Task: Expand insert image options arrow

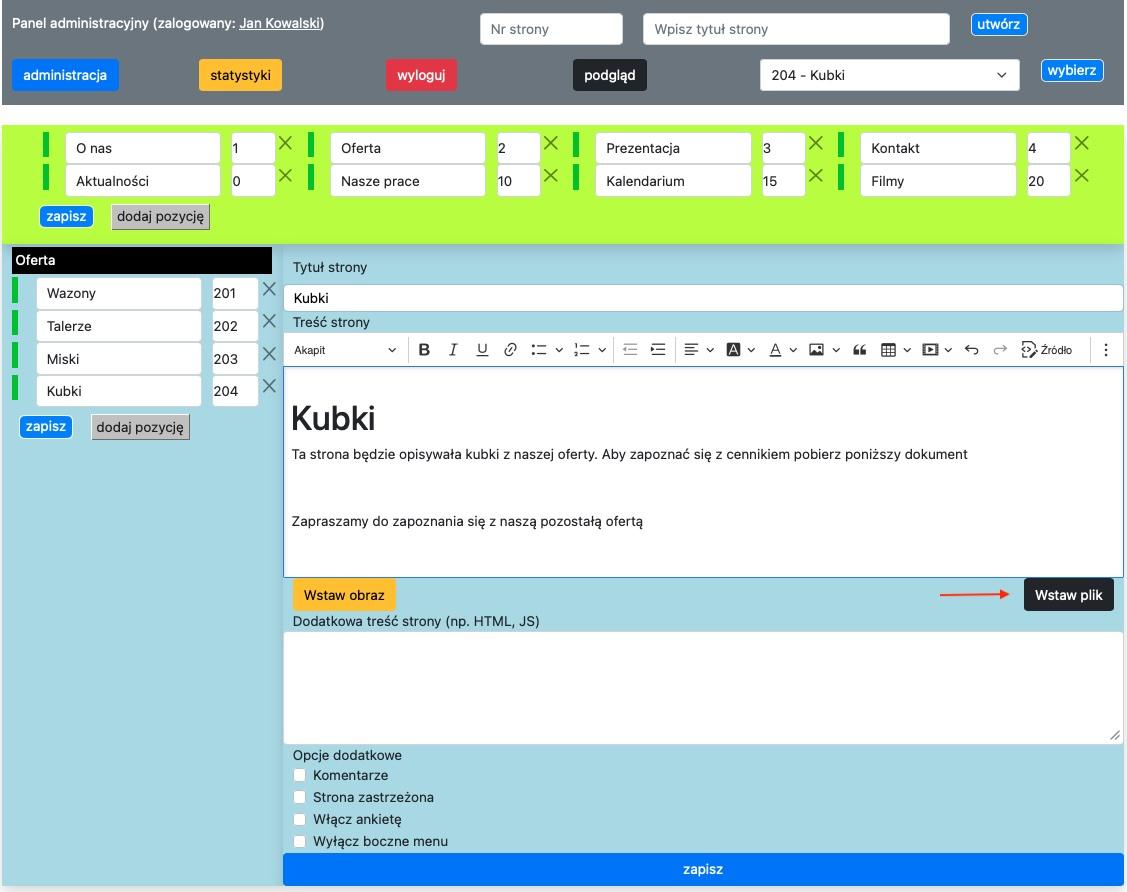Action: click(835, 350)
